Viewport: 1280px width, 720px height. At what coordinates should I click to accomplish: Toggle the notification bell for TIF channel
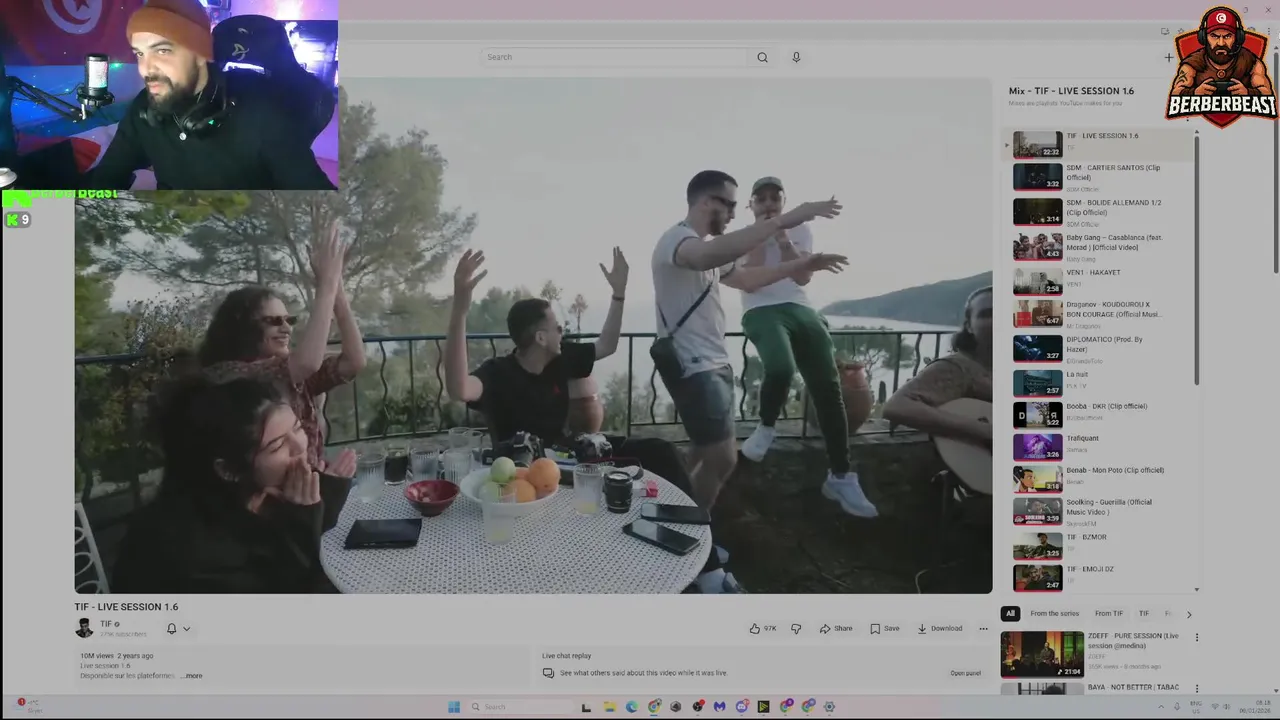pyautogui.click(x=171, y=629)
